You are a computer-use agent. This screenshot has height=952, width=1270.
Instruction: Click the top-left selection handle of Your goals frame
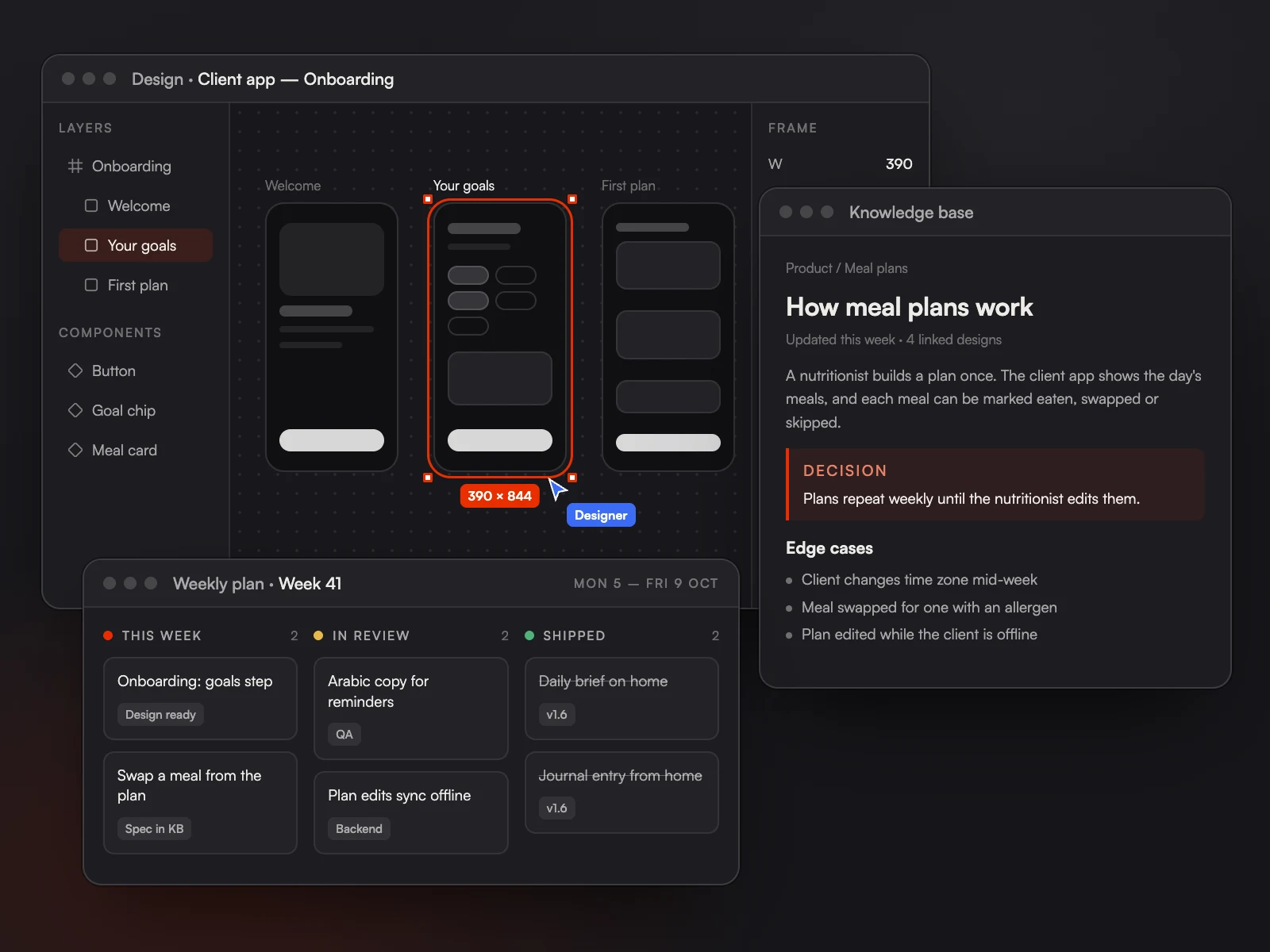(x=428, y=199)
